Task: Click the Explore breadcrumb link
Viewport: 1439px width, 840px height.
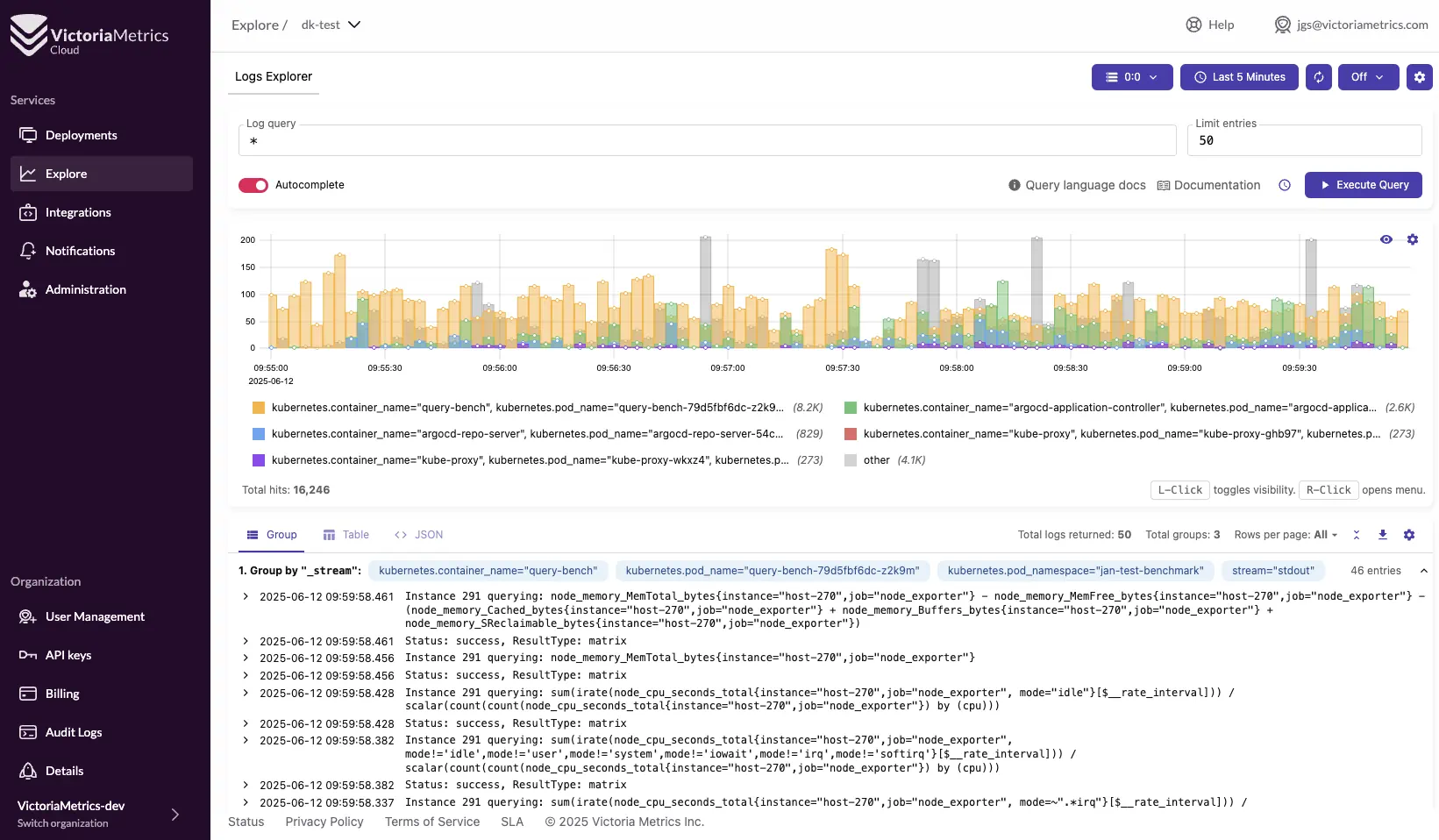Action: pyautogui.click(x=255, y=25)
